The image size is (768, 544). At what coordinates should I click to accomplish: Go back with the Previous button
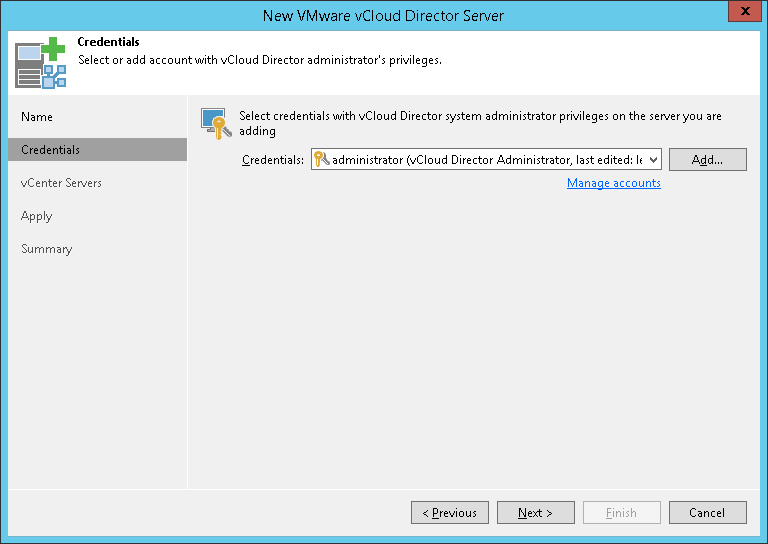(x=449, y=513)
